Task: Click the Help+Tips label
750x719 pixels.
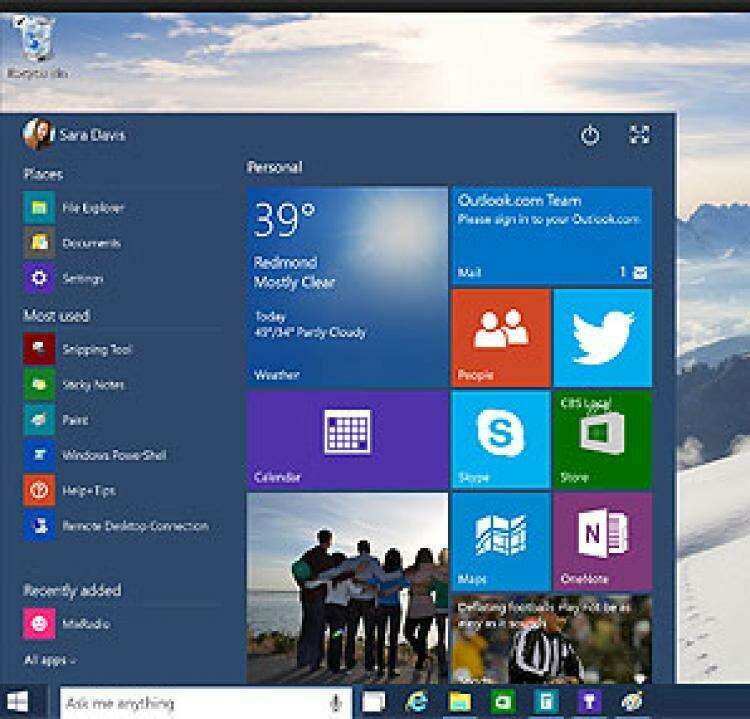Action: point(89,491)
